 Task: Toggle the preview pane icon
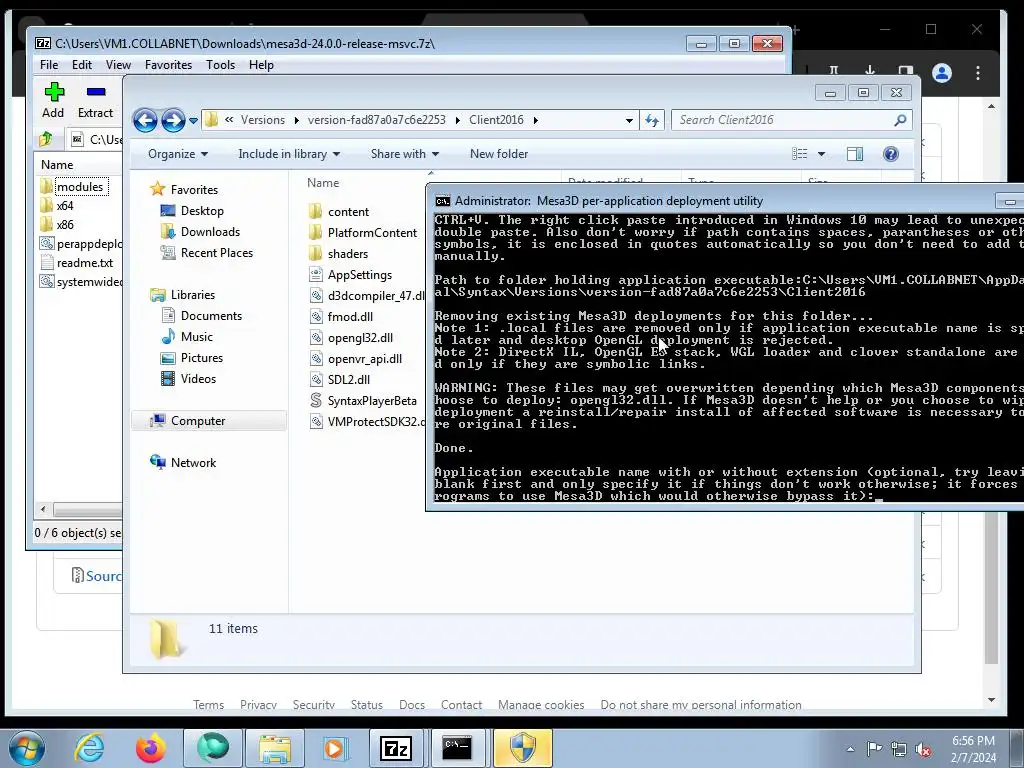coord(855,154)
